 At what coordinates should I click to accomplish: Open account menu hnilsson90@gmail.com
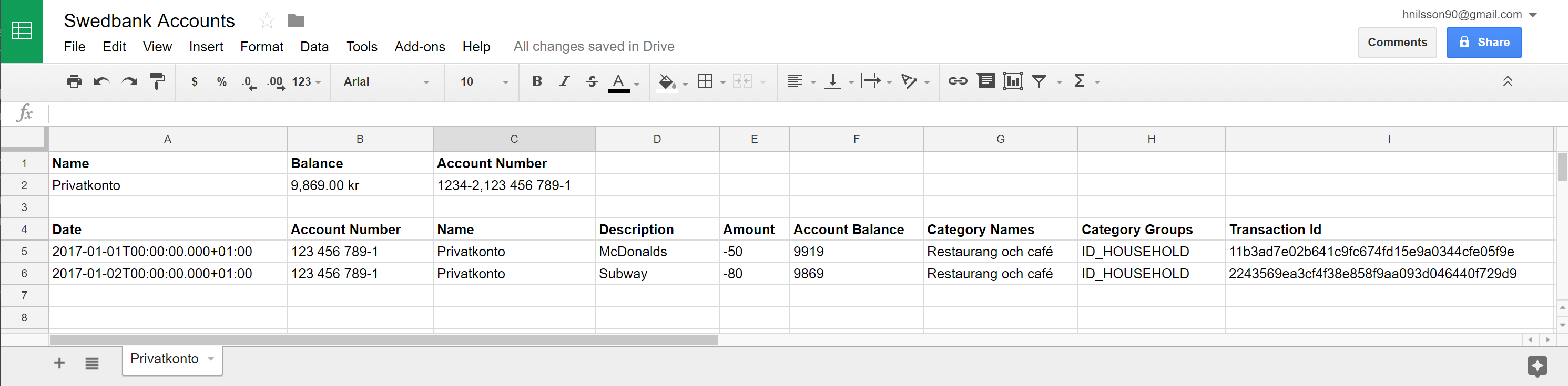[1469, 15]
